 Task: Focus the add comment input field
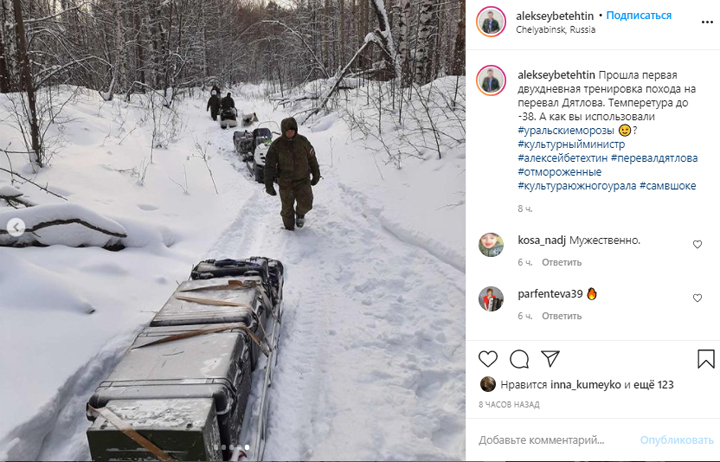[x=556, y=440]
